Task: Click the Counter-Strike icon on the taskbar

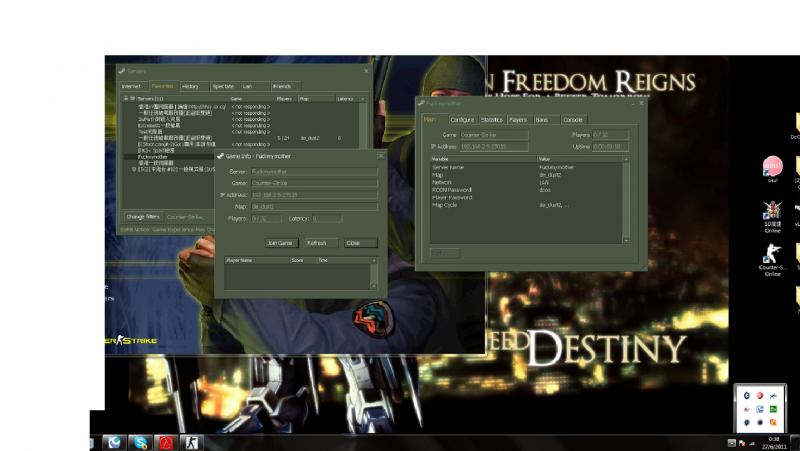Action: (192, 442)
